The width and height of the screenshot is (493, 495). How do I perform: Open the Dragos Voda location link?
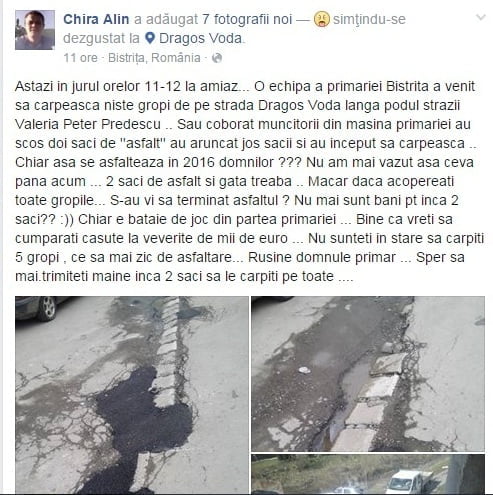pyautogui.click(x=200, y=38)
